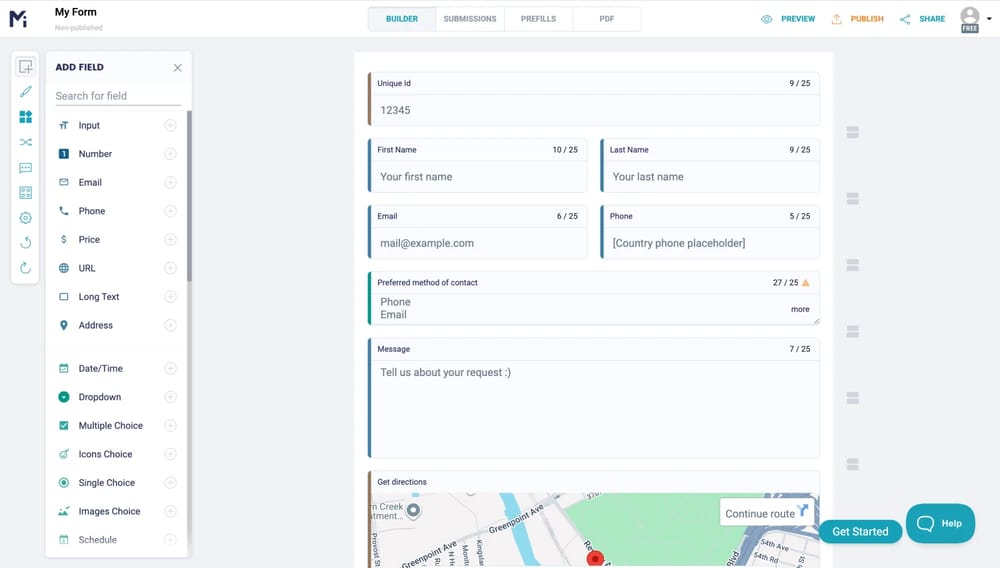Open the logic shuffle arrows icon
The image size is (1000, 568).
coord(26,142)
